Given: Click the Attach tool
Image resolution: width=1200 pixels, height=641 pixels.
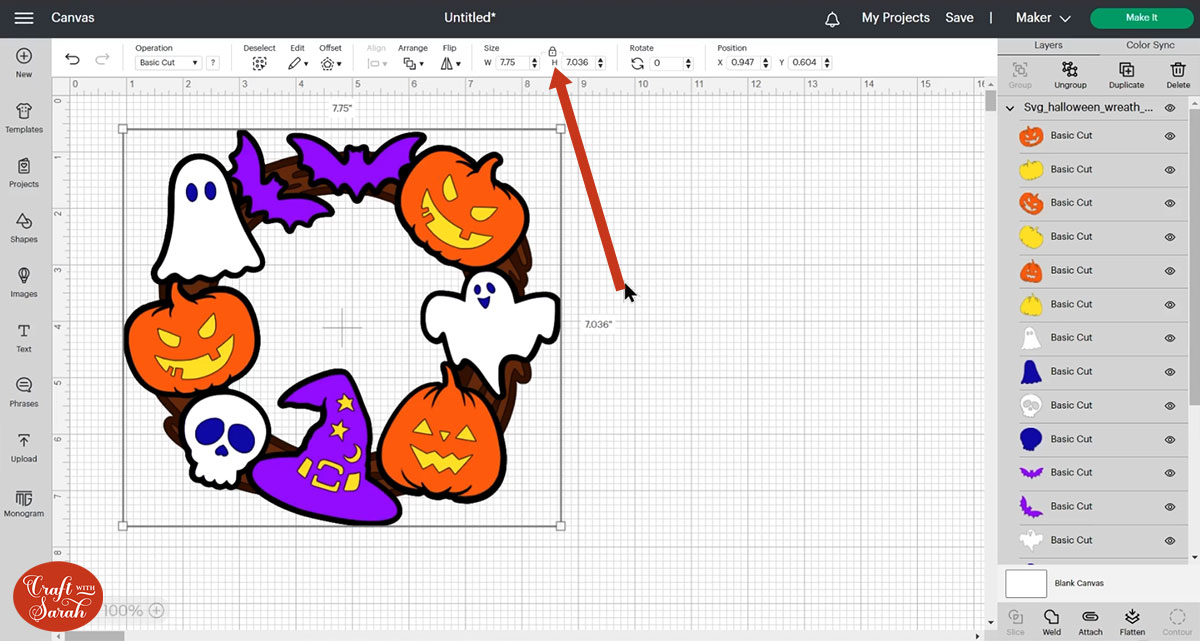Looking at the screenshot, I should [1091, 621].
